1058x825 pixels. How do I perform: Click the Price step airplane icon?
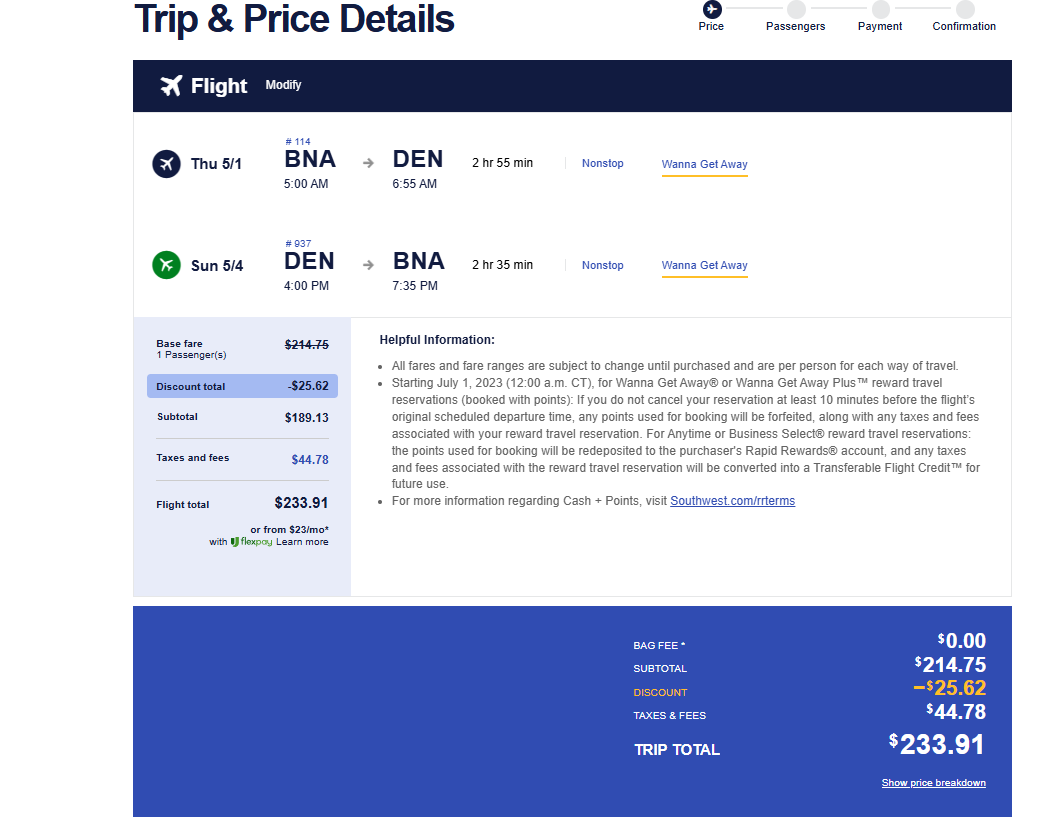click(711, 9)
